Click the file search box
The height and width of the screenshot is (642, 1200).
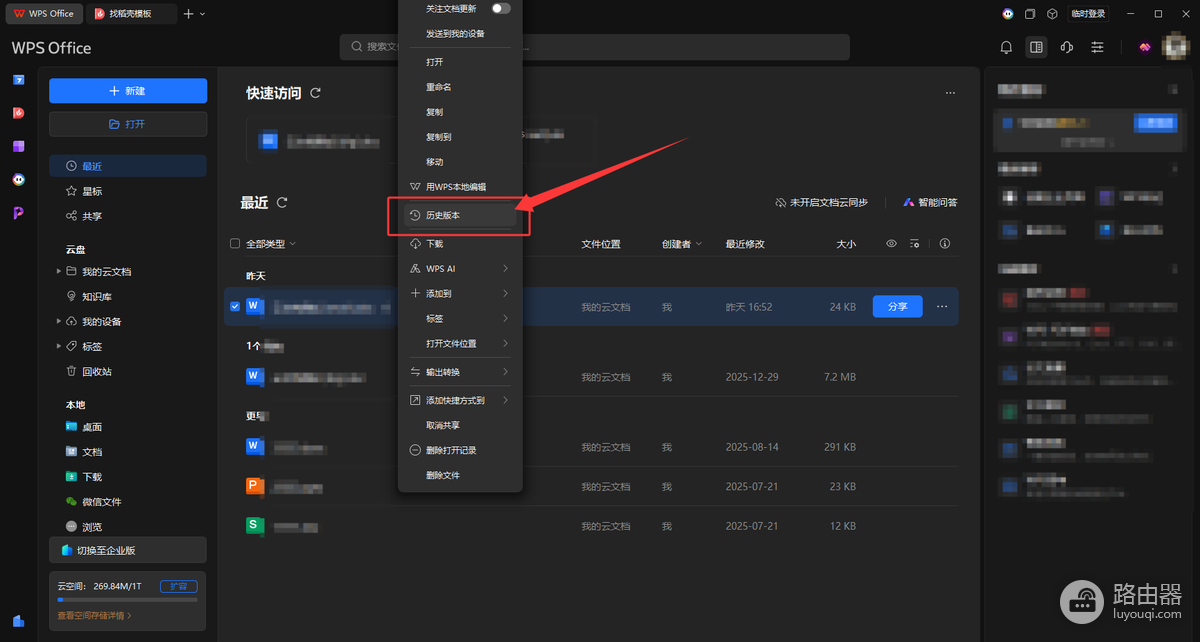595,47
